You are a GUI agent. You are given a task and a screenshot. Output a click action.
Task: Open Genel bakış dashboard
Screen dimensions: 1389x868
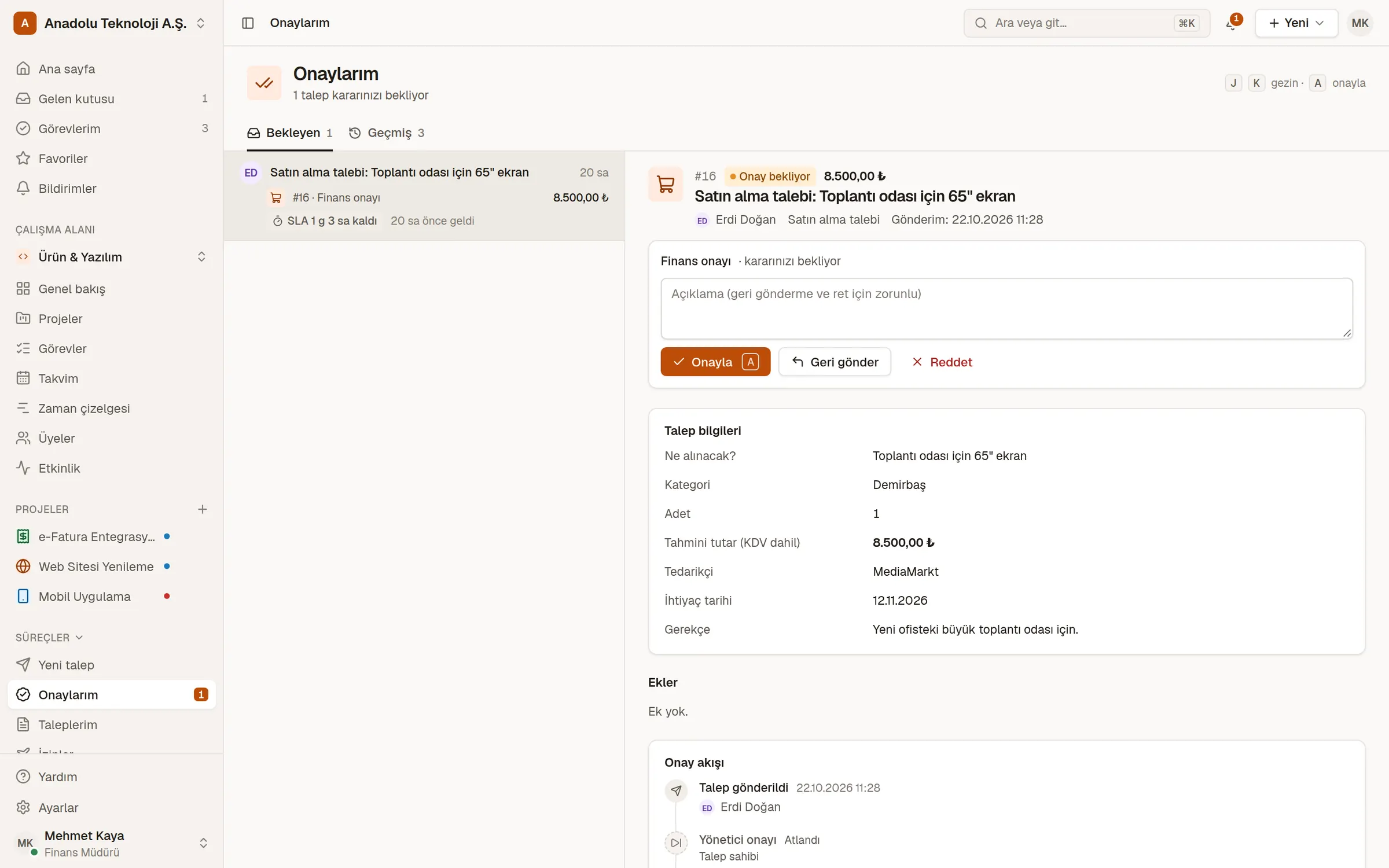point(112,289)
